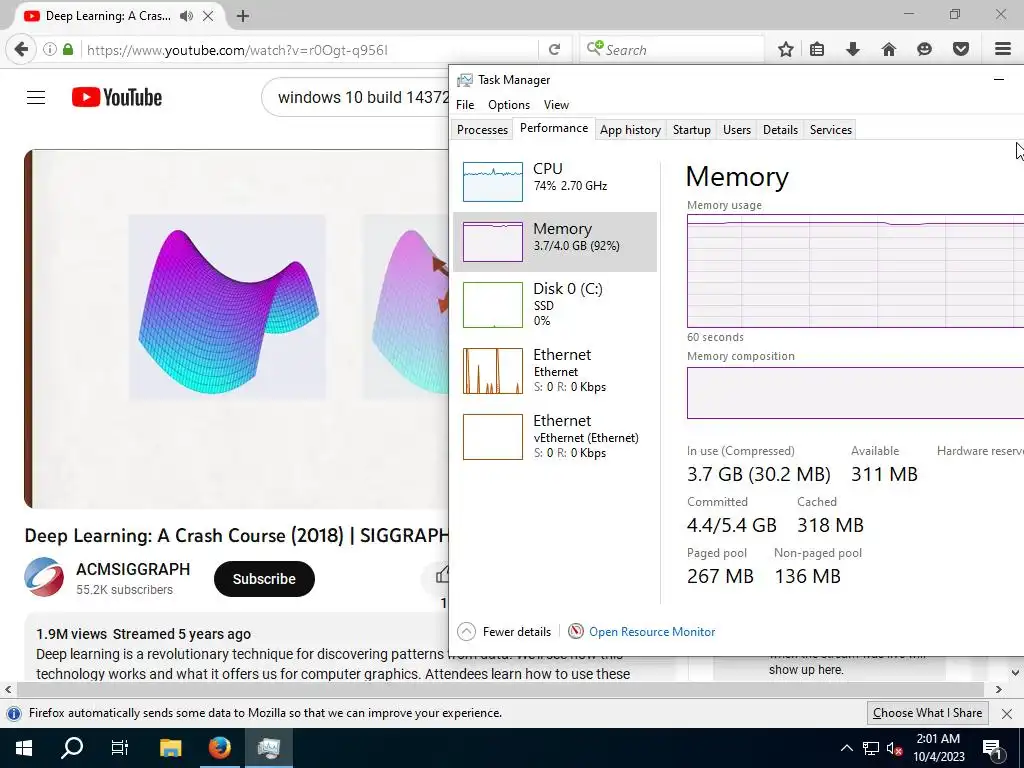The height and width of the screenshot is (768, 1024).
Task: Click the ACMSIGGRAPH channel name
Action: click(x=133, y=569)
